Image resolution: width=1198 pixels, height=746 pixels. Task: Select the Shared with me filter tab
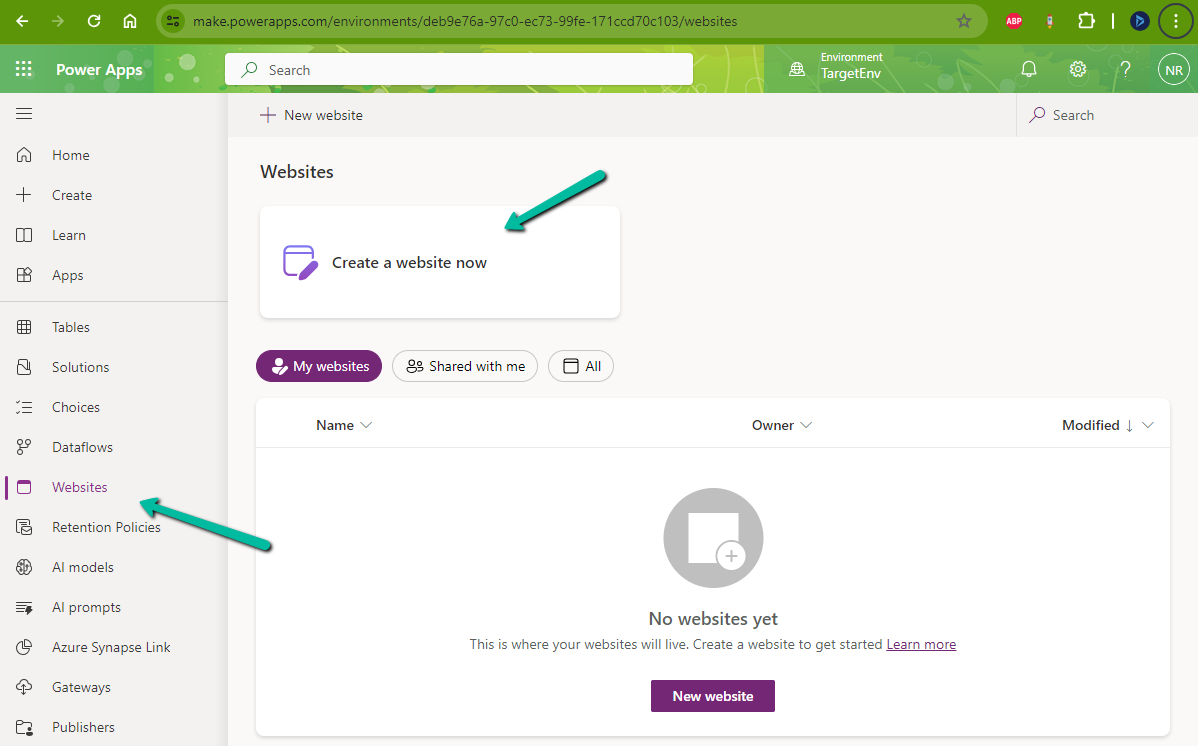coord(465,366)
